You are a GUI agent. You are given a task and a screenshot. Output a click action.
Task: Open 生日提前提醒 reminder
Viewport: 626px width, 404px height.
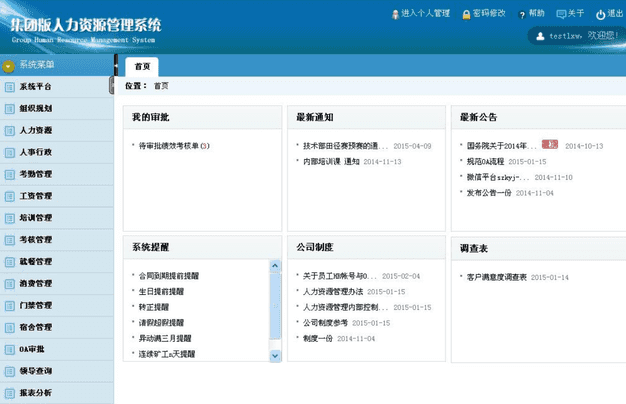[x=161, y=291]
